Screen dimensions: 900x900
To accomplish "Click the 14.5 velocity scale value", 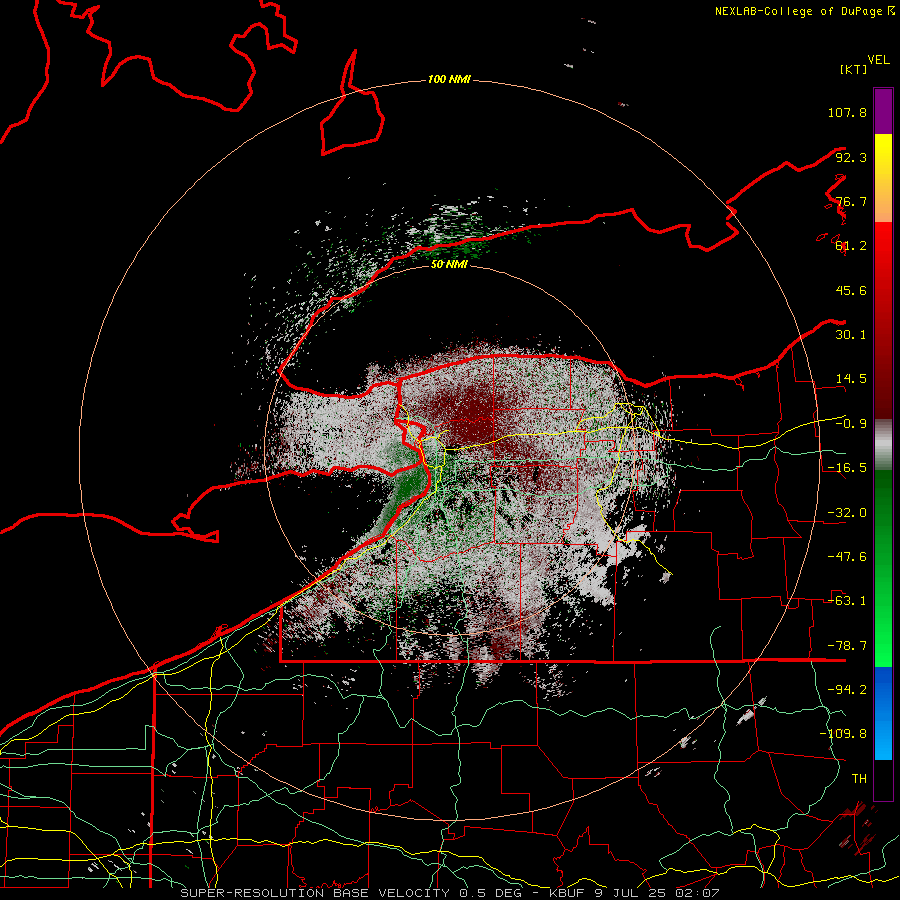I will coord(851,379).
